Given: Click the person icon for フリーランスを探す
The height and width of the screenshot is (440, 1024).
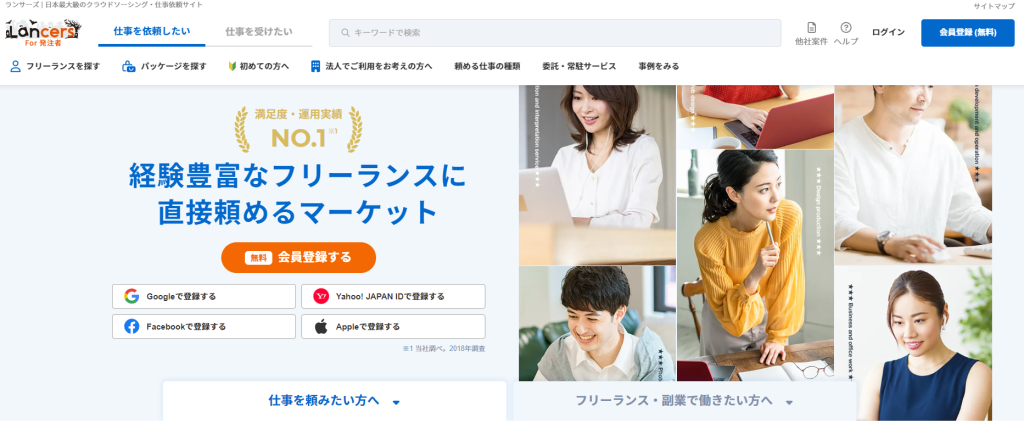Looking at the screenshot, I should click(x=16, y=66).
